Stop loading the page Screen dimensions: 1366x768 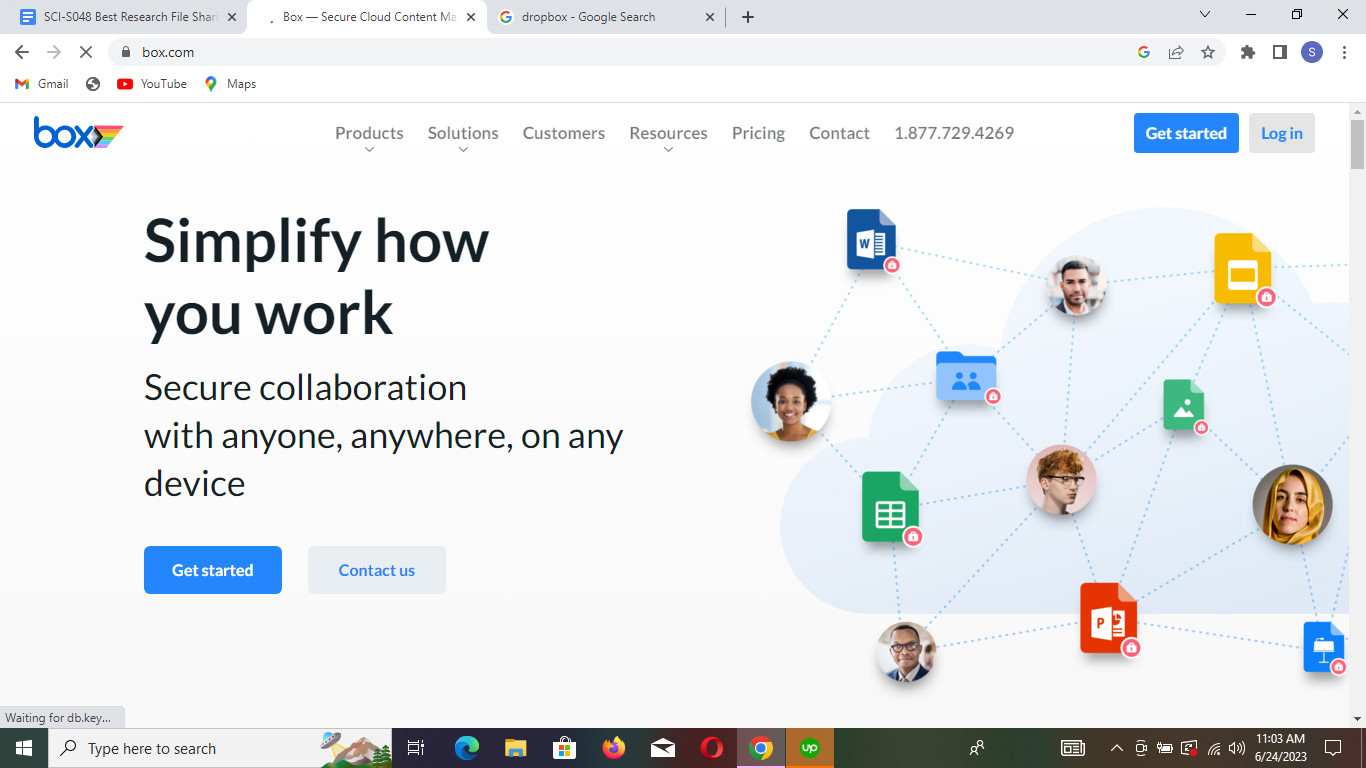click(x=86, y=52)
